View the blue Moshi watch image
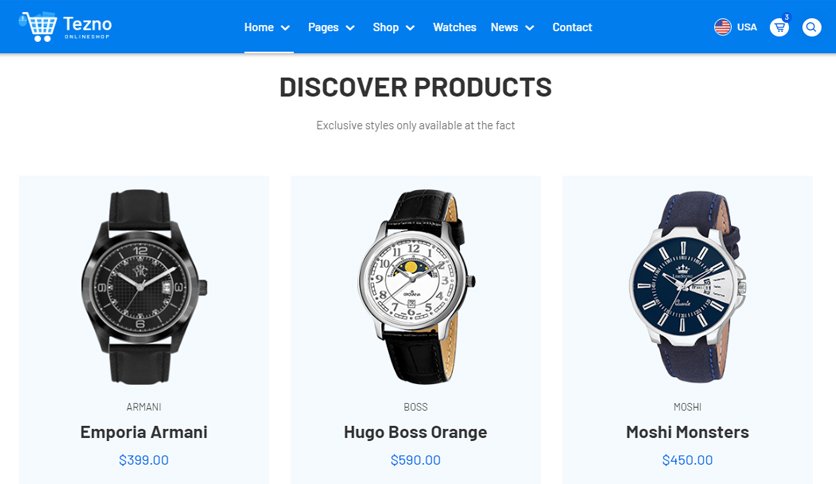Viewport: 836px width, 484px height. coord(688,287)
